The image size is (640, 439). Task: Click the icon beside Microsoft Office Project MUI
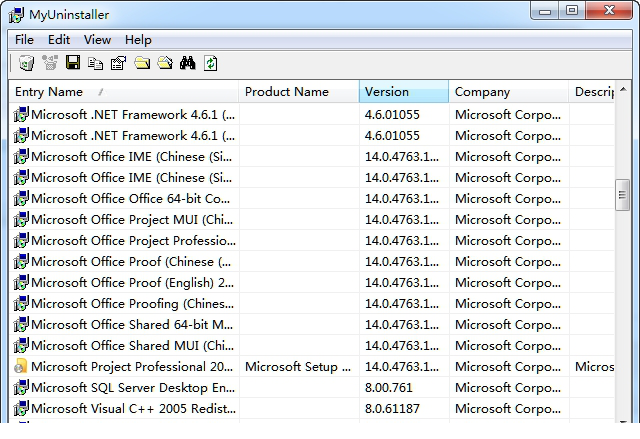pos(21,220)
